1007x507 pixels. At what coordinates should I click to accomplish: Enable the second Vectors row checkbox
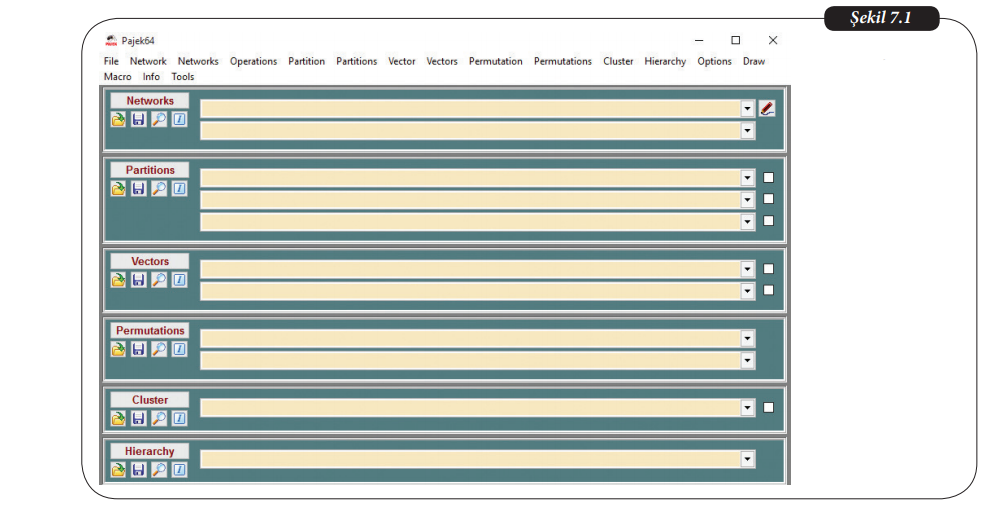point(768,290)
